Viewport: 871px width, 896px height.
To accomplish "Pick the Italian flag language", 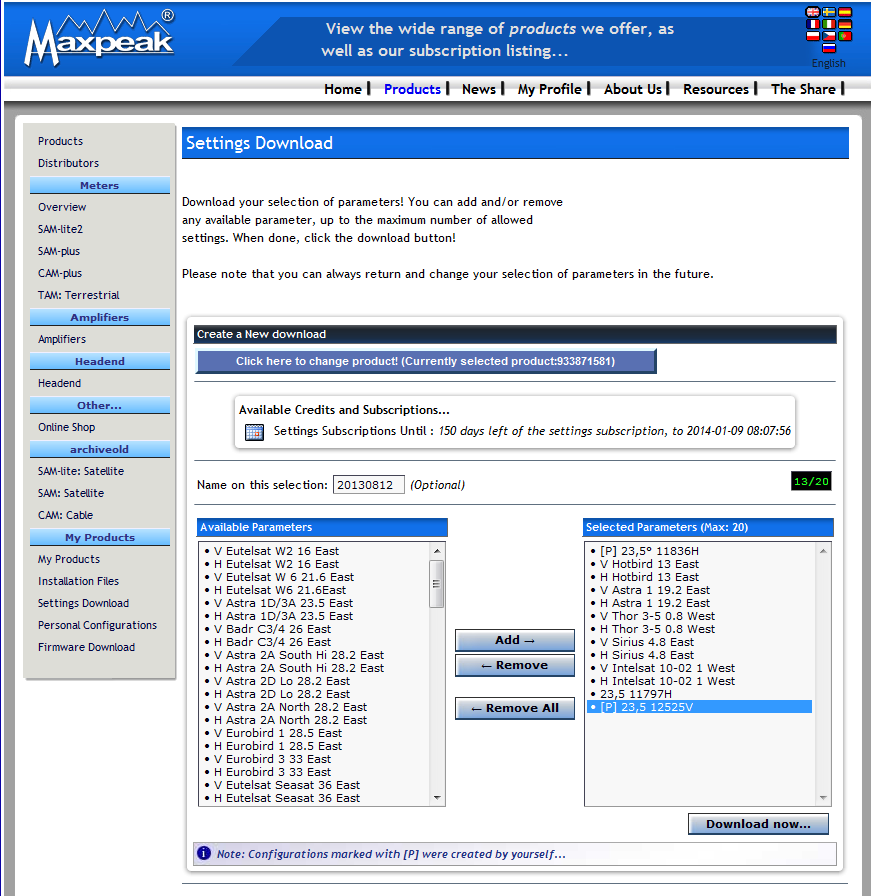I will 829,24.
